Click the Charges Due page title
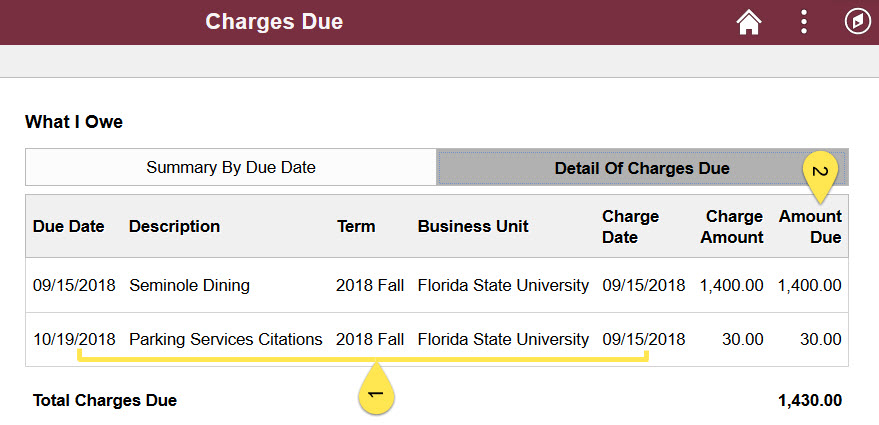This screenshot has width=879, height=425. pyautogui.click(x=274, y=22)
